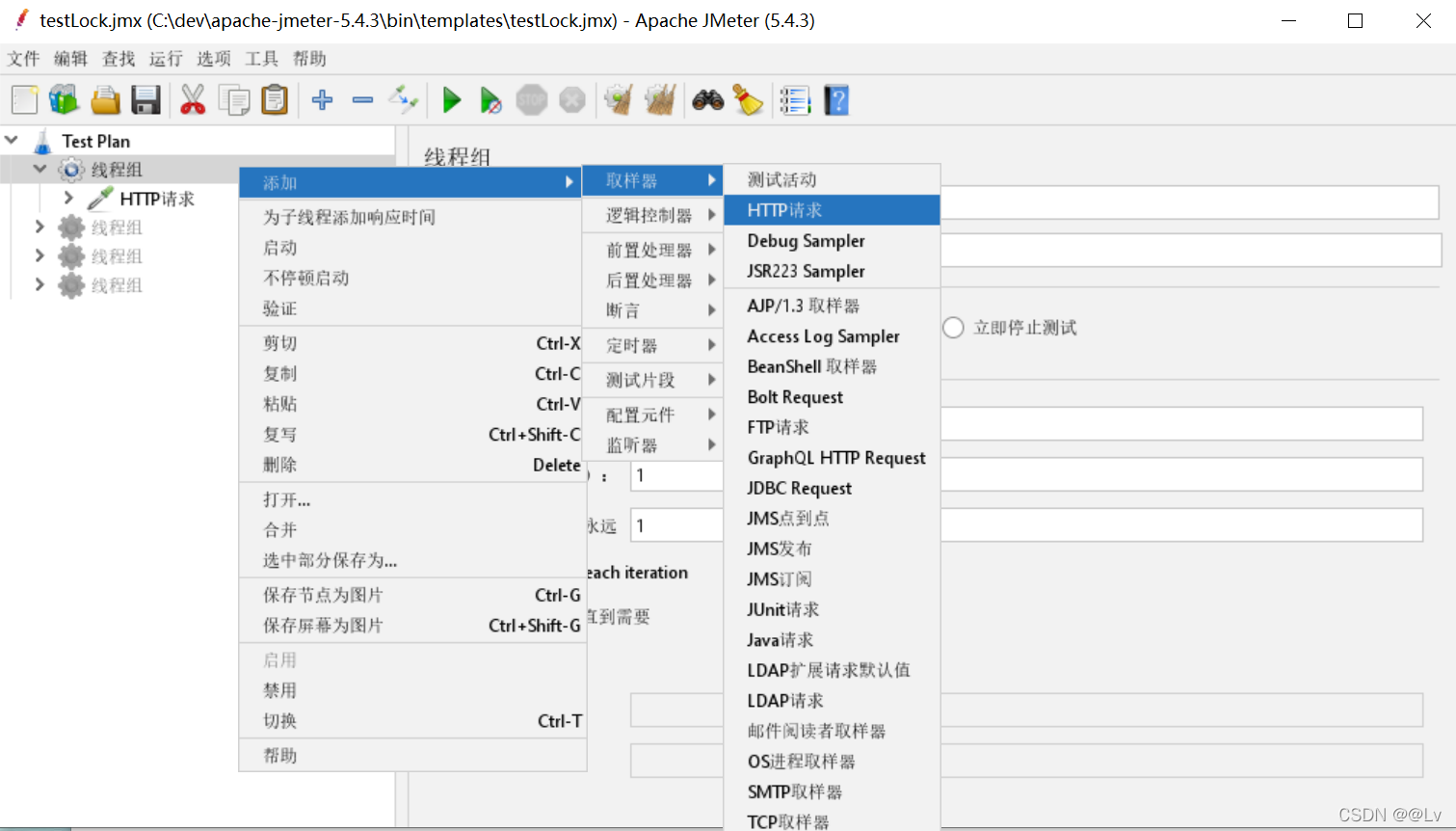Click 删除 in the context menu

pos(412,465)
